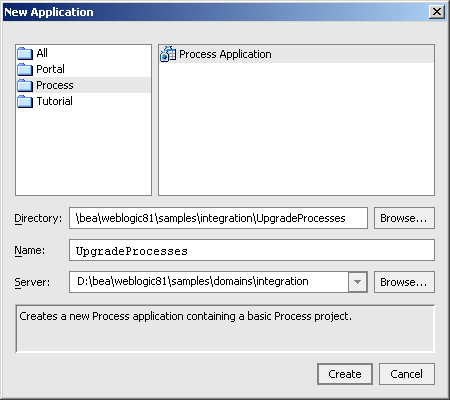This screenshot has width=450, height=400.
Task: Select the Portal category label
Action: tap(50, 69)
